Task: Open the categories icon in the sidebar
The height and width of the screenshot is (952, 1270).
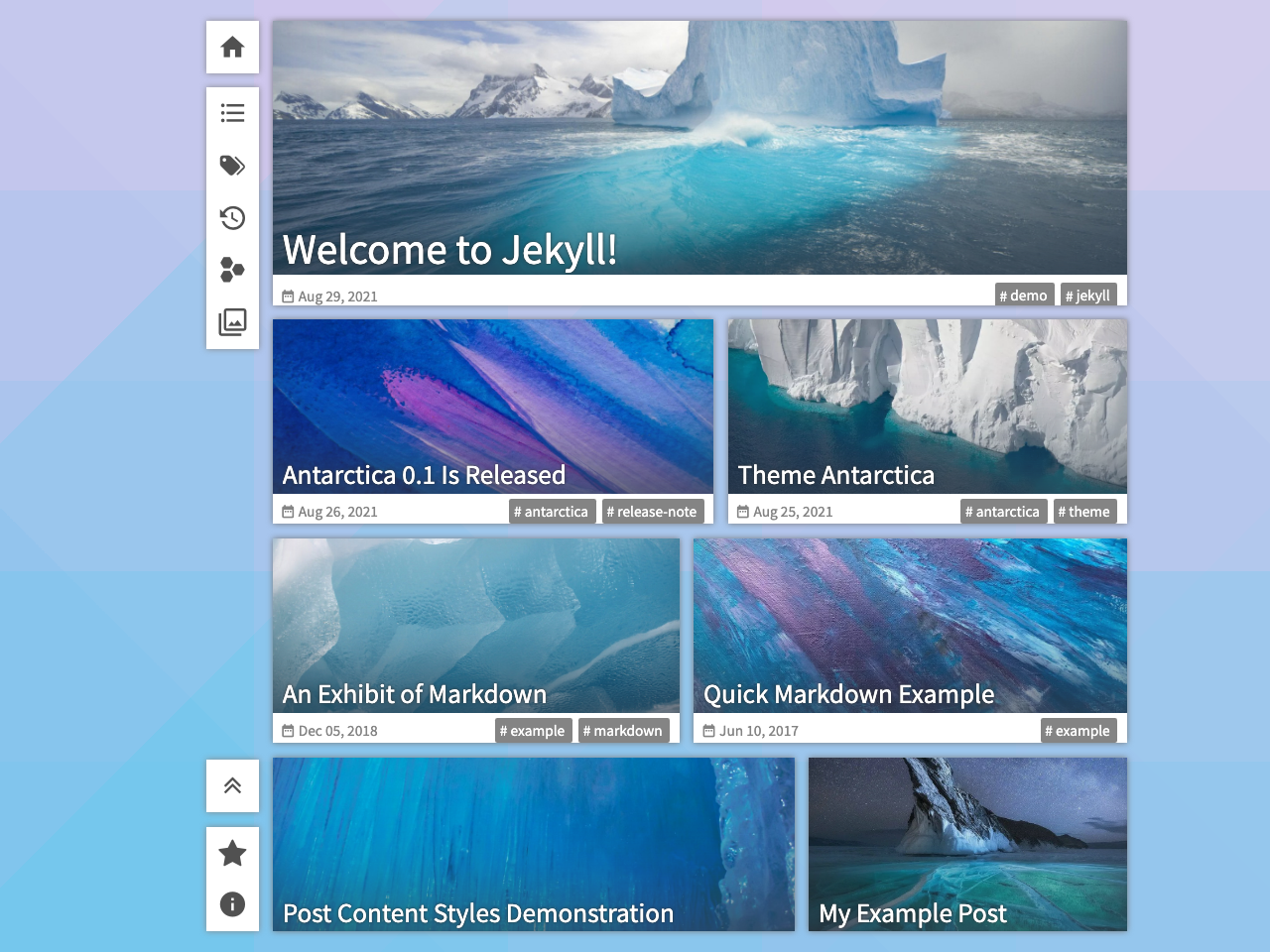Action: click(x=232, y=270)
